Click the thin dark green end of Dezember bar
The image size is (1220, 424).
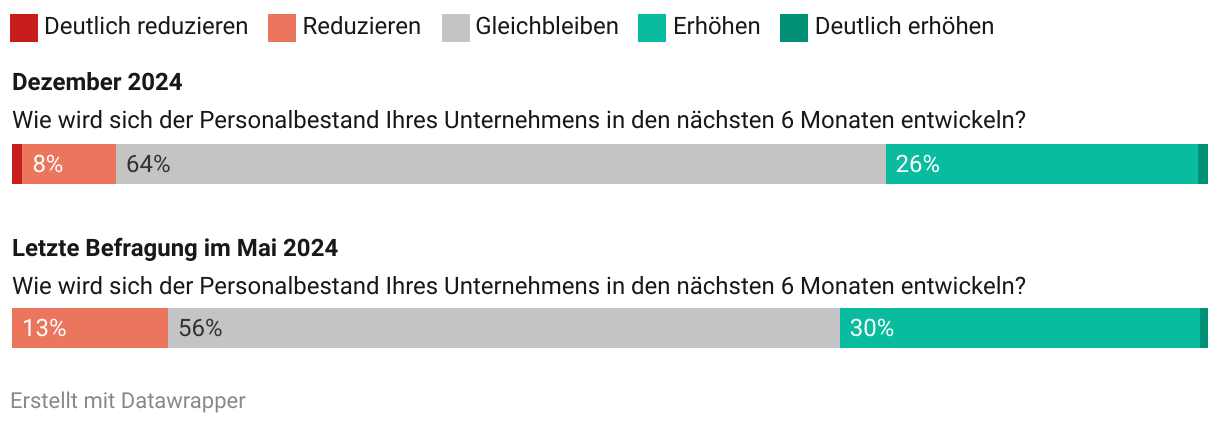[1203, 164]
